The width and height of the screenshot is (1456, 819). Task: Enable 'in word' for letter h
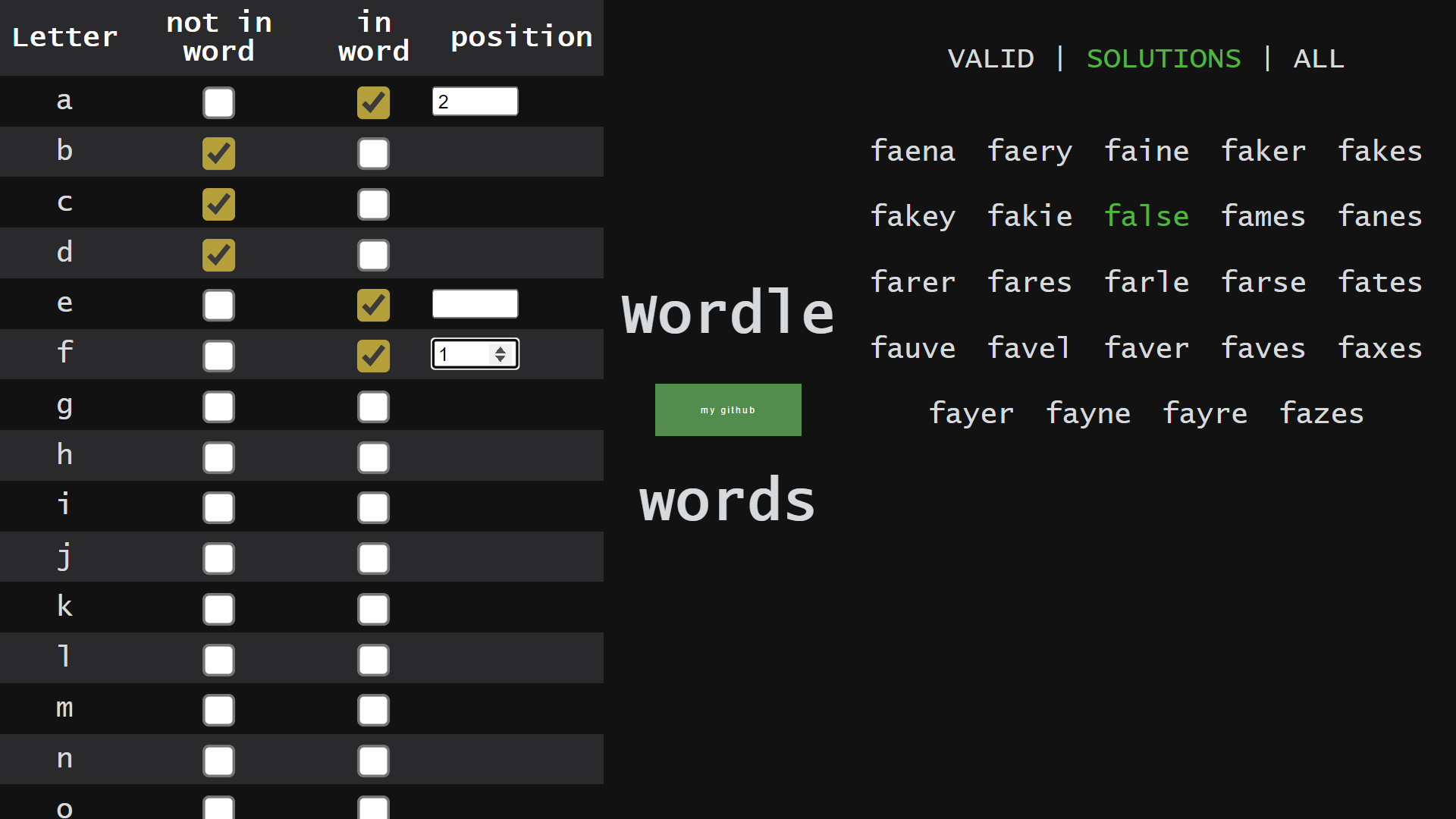[373, 457]
